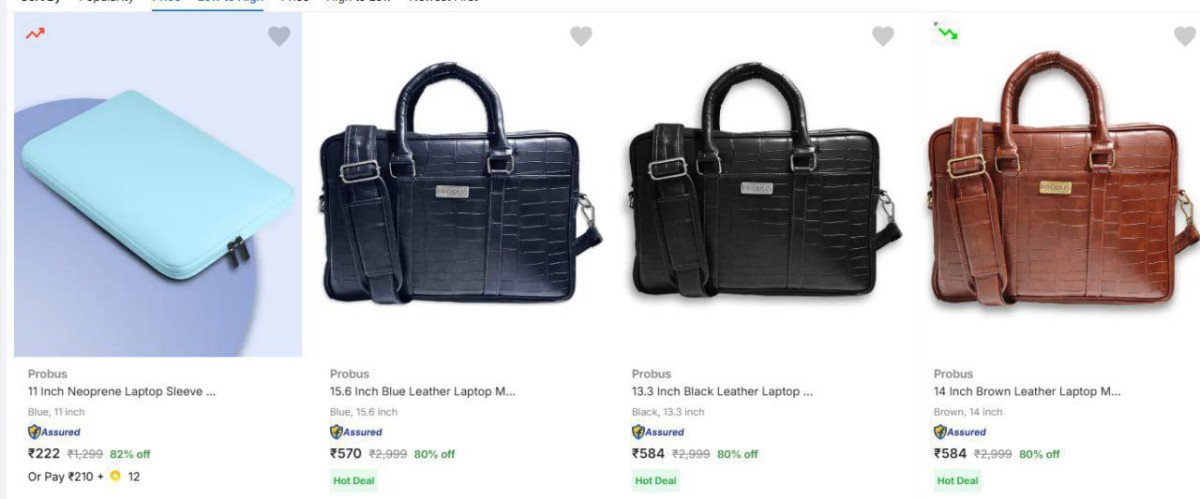Viewport: 1200px width, 499px height.
Task: Click the Assured badge under the 13.3 Inch bag
Action: [658, 432]
